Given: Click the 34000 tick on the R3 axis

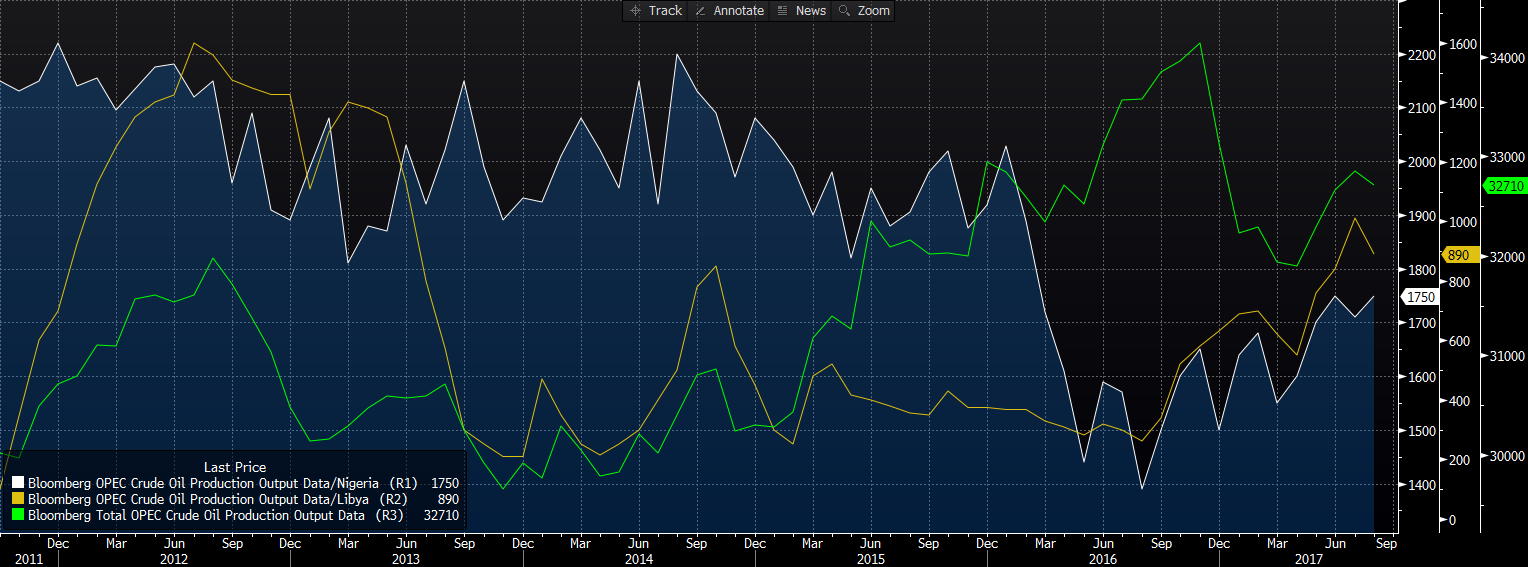Looking at the screenshot, I should coord(1505,59).
